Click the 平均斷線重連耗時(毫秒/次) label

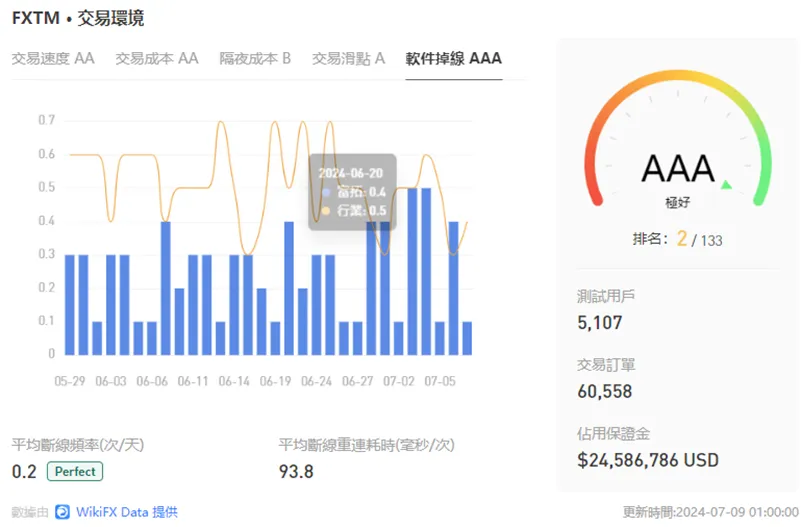[x=366, y=445]
